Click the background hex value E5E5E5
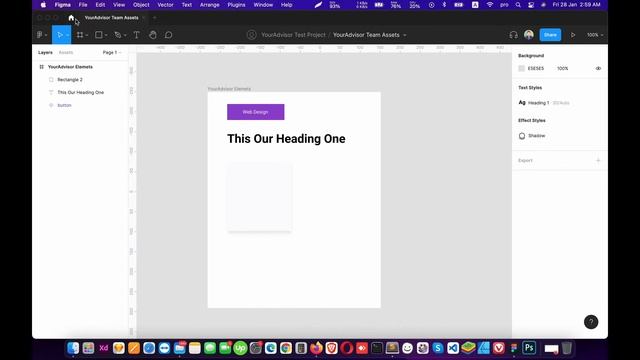Screen dimensions: 640x360 536,69
